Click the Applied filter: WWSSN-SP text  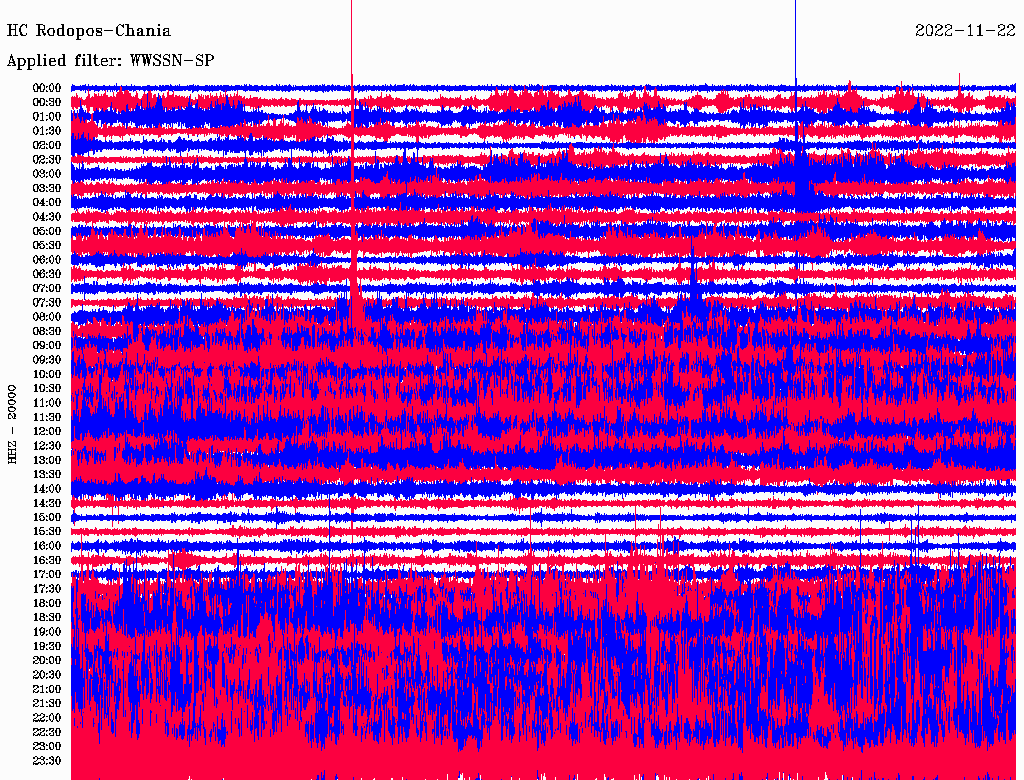(x=110, y=61)
